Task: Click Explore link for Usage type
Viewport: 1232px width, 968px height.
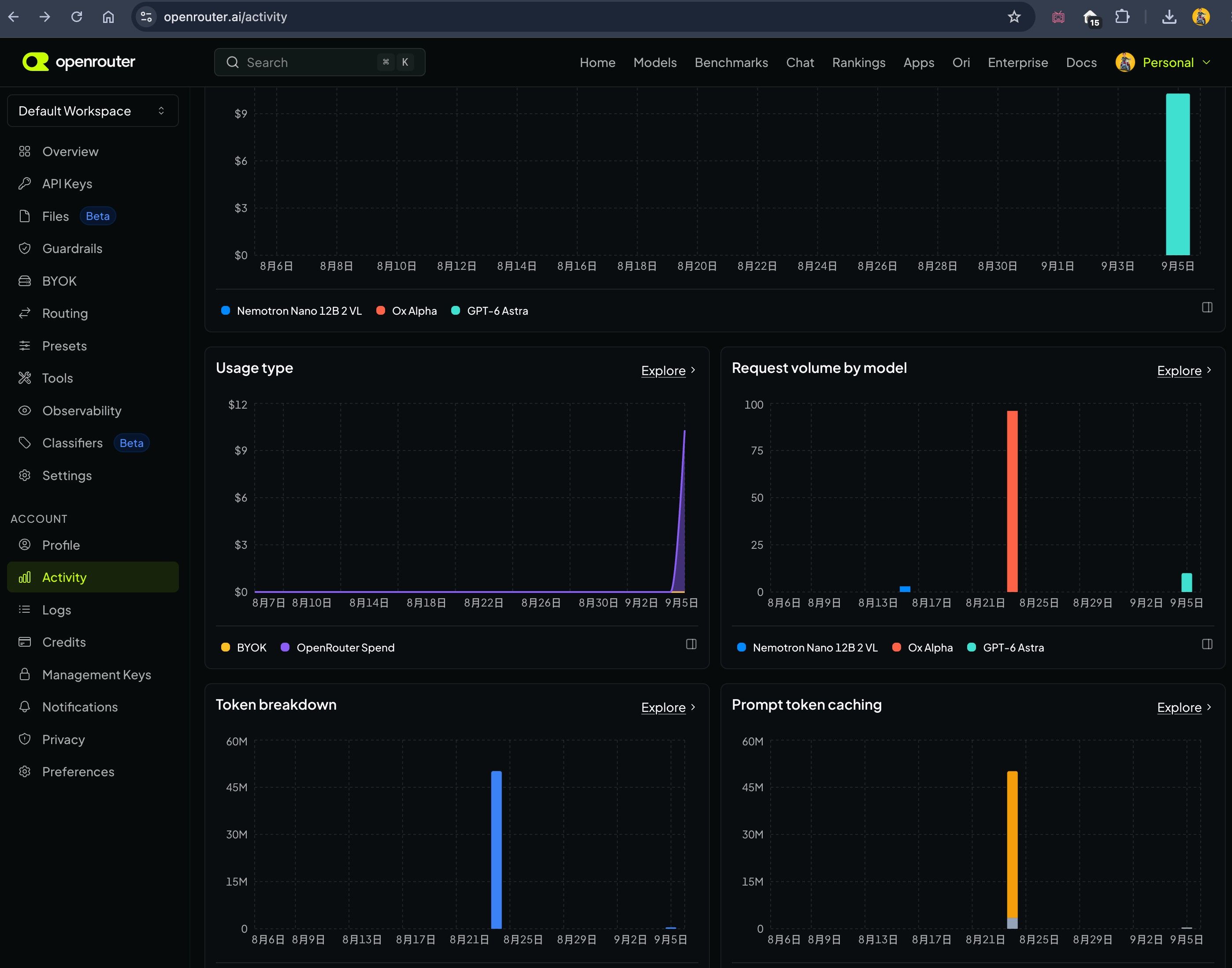Action: coord(668,371)
